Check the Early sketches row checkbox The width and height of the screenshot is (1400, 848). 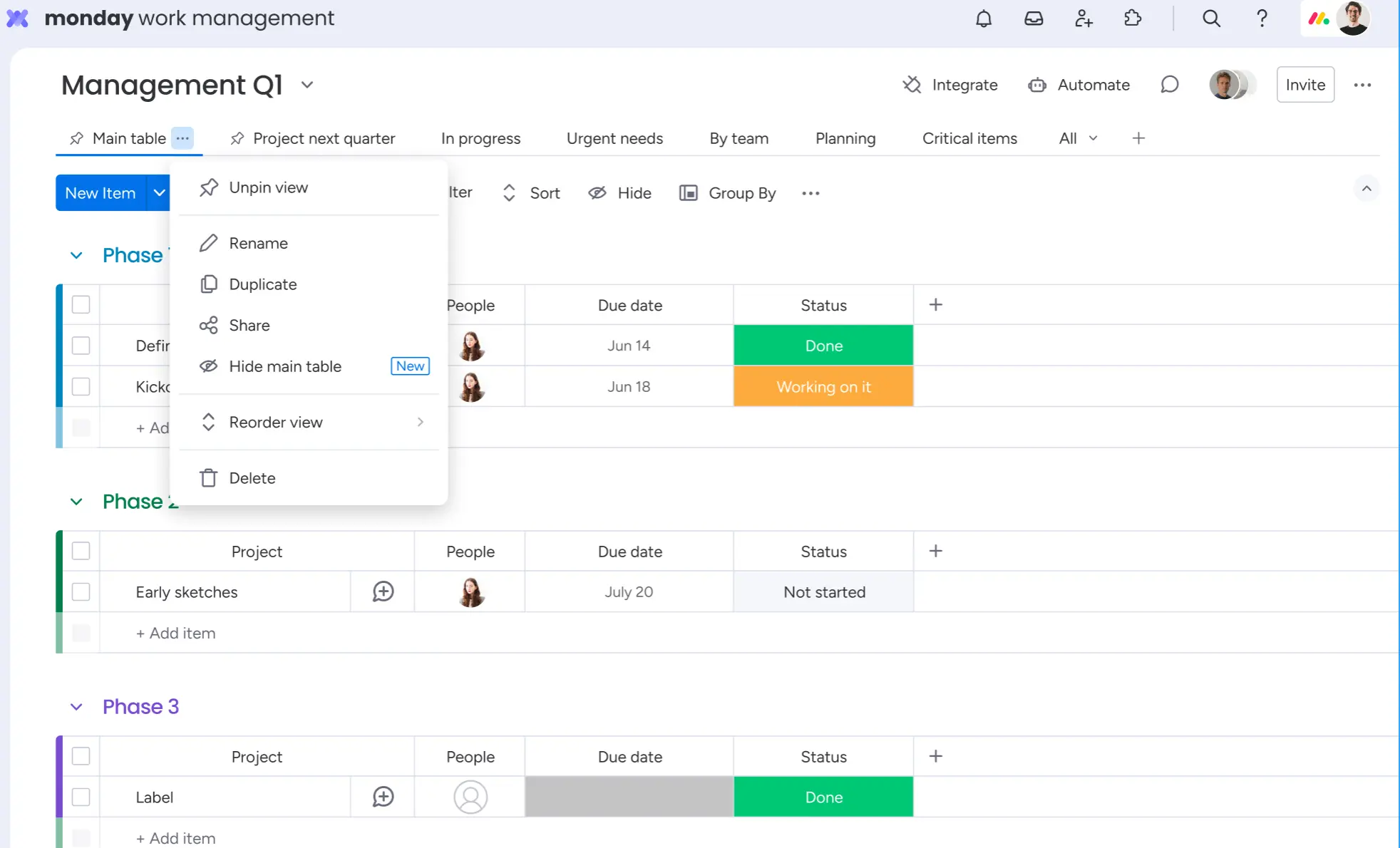81,591
